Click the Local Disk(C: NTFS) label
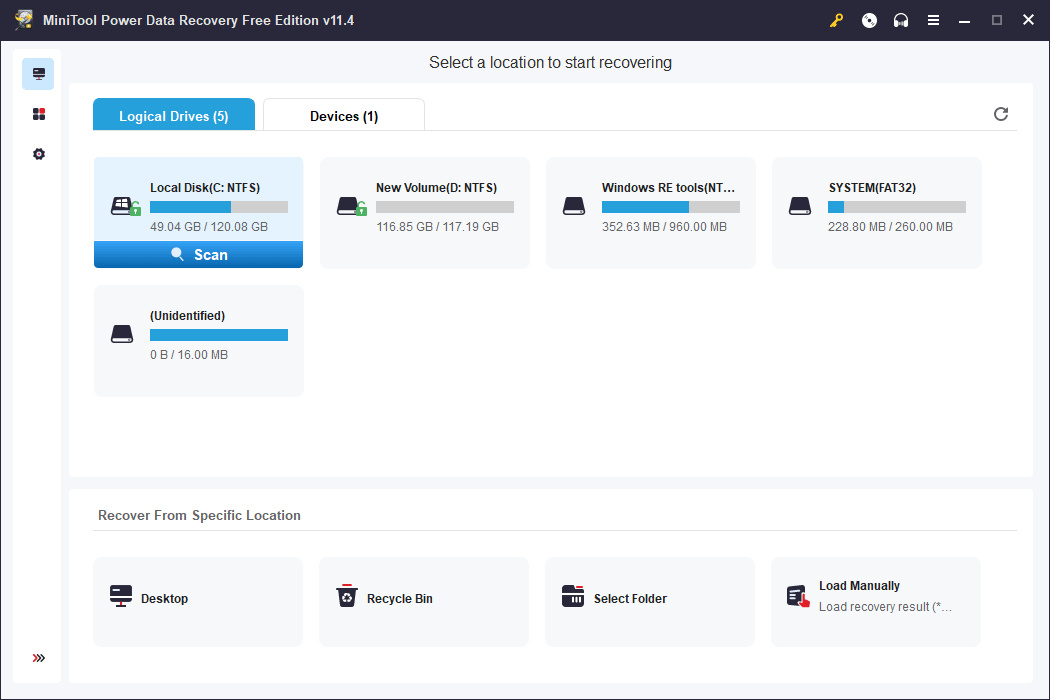 pyautogui.click(x=205, y=188)
